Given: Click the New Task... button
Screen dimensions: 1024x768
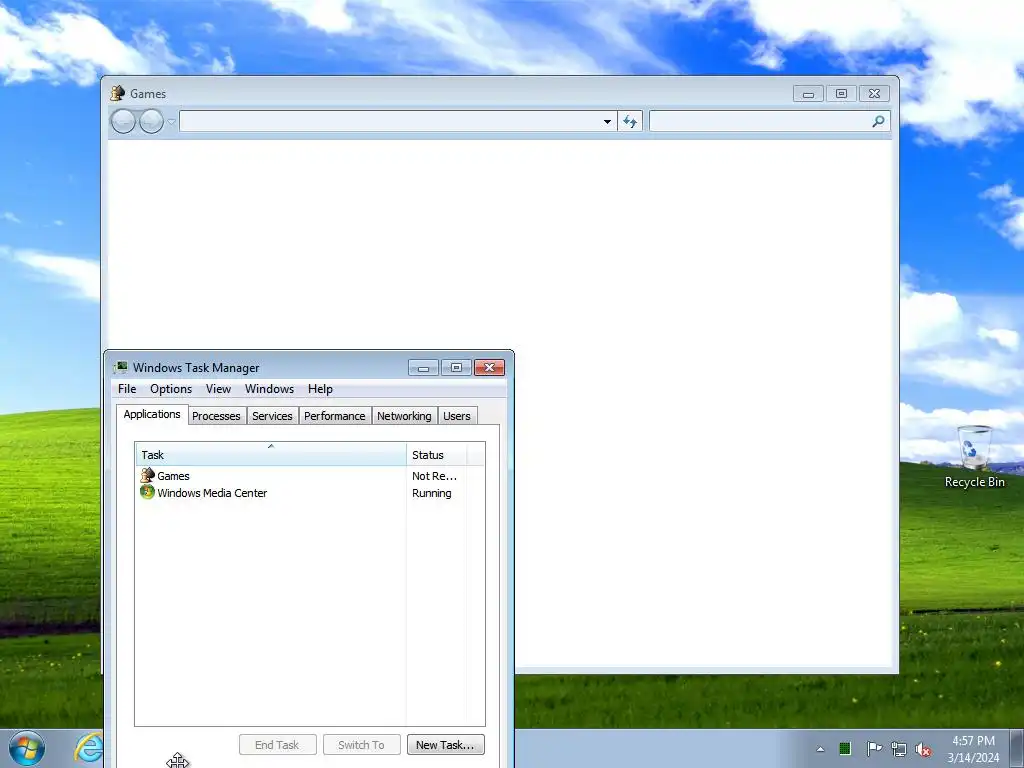Looking at the screenshot, I should click(445, 745).
